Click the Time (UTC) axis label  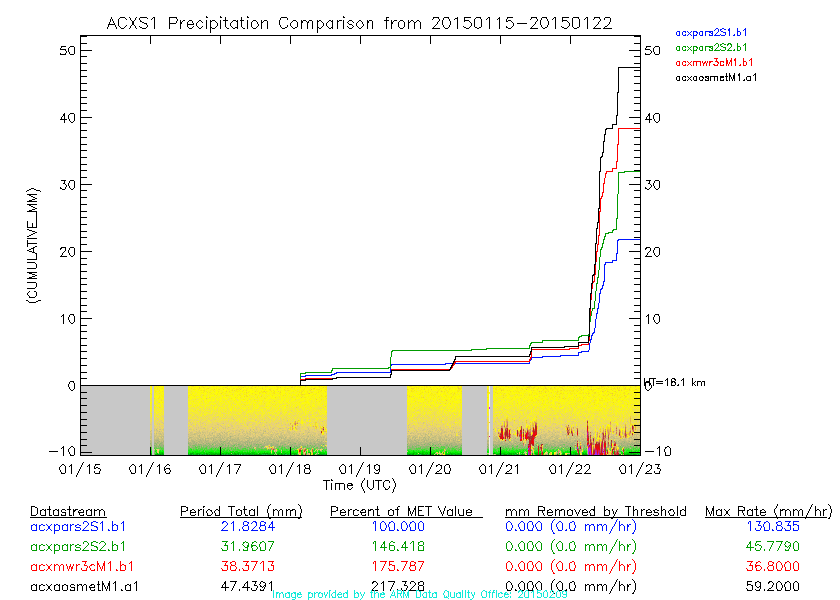tap(359, 485)
